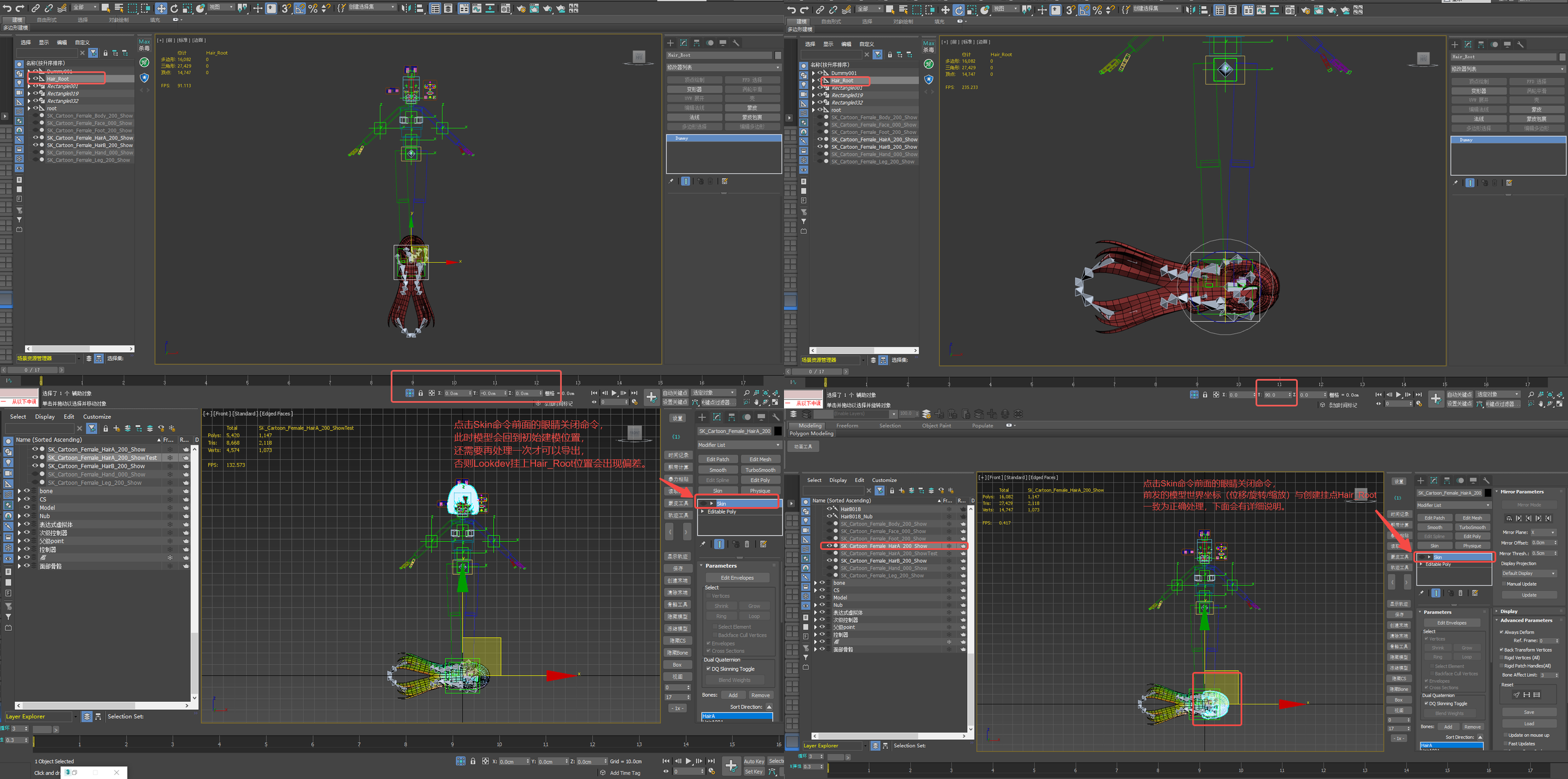Screen dimensions: 1568x779
Task: Click 蒙皮 button in top-left modifier panel
Action: (x=752, y=108)
